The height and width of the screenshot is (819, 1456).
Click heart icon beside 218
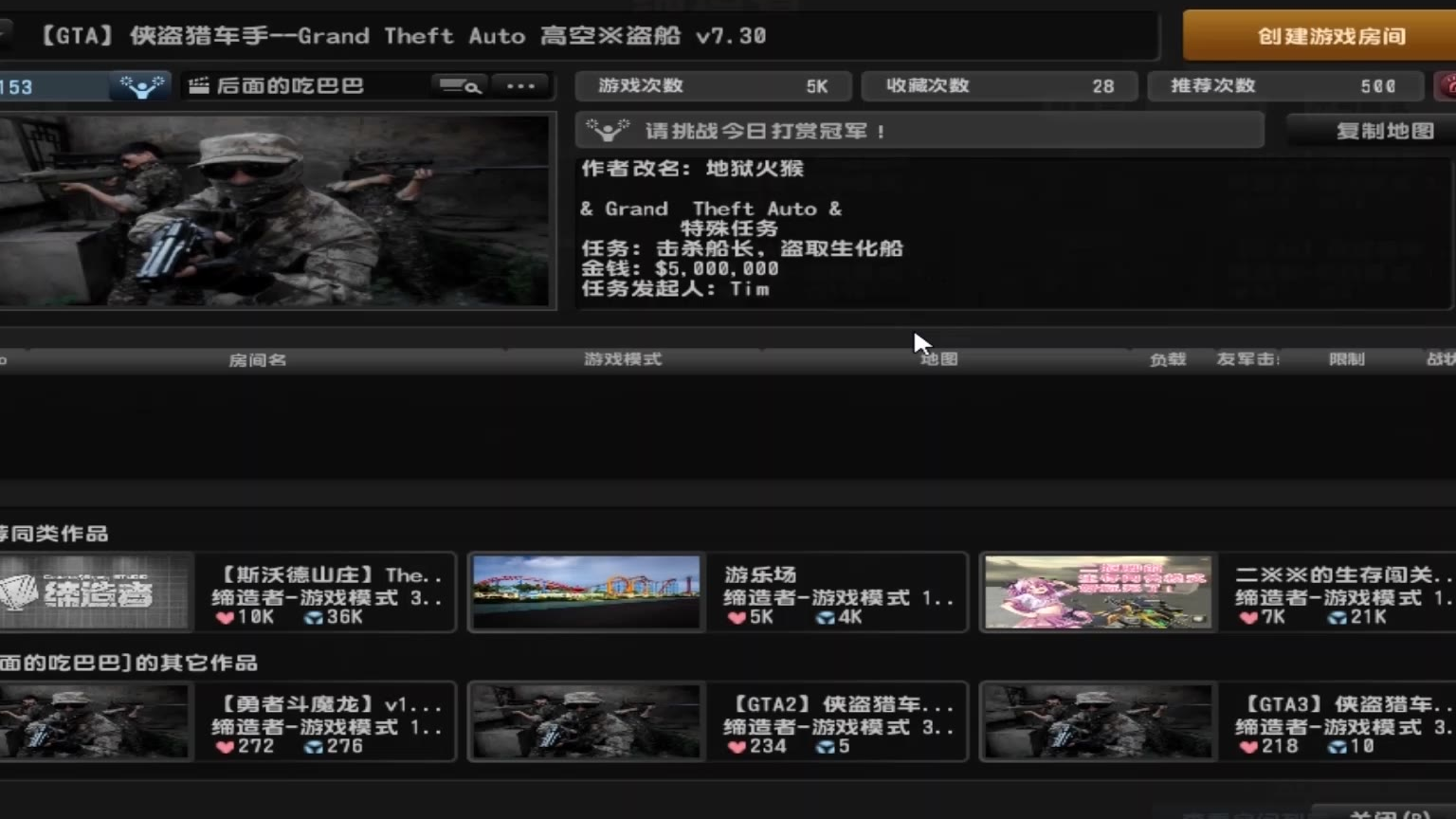click(1248, 747)
